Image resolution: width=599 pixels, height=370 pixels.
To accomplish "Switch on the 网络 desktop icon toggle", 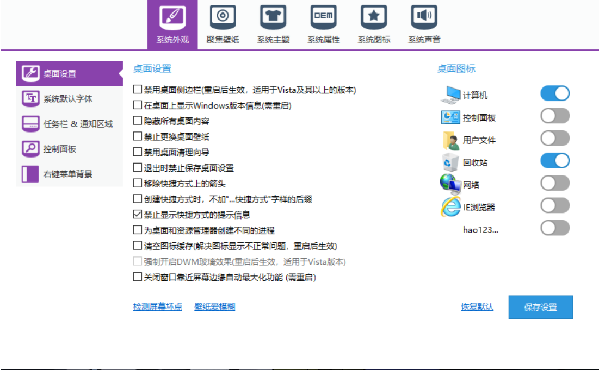I will tap(555, 183).
